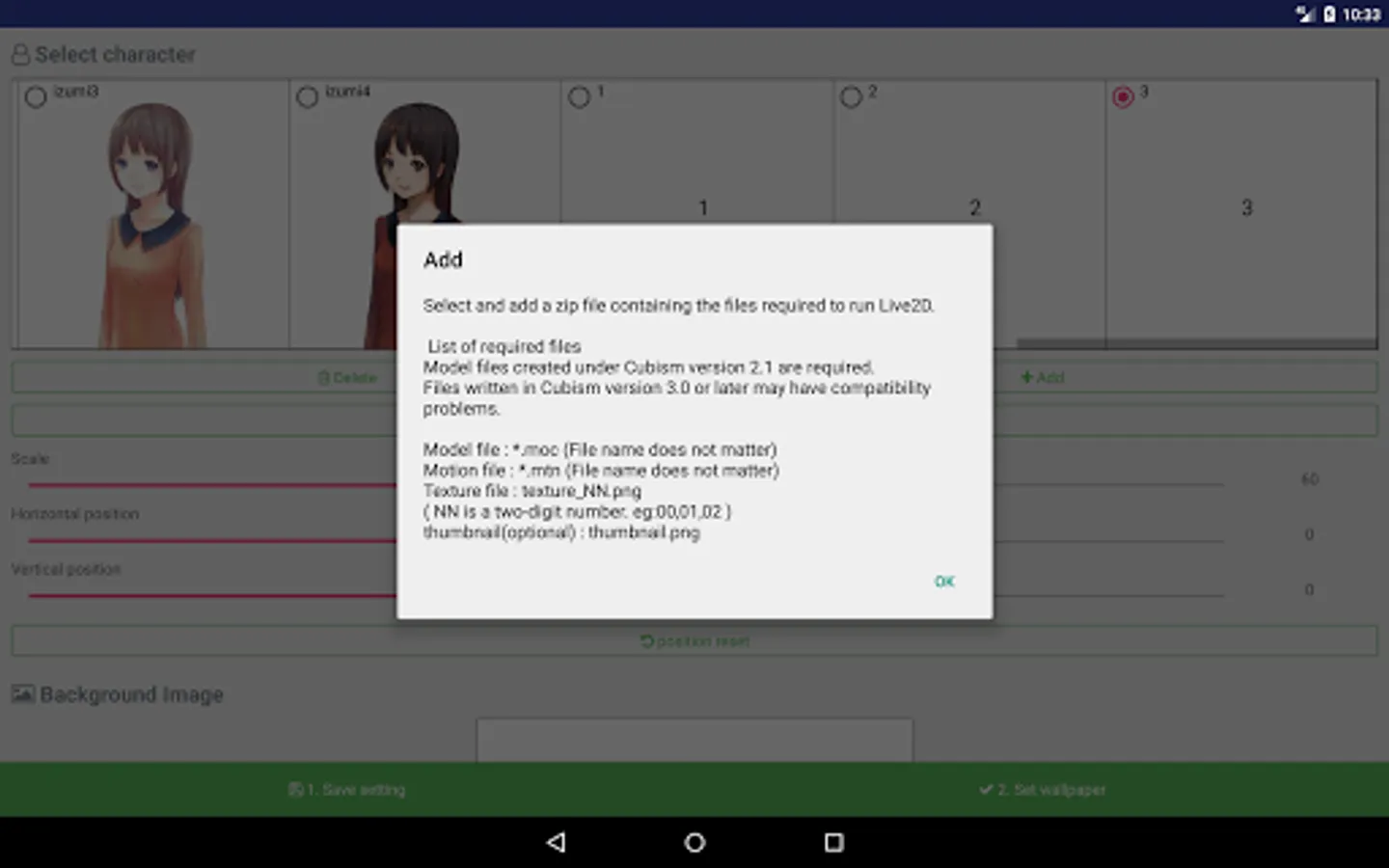The width and height of the screenshot is (1389, 868).
Task: Tap the signal strength status icon
Action: (1305, 14)
